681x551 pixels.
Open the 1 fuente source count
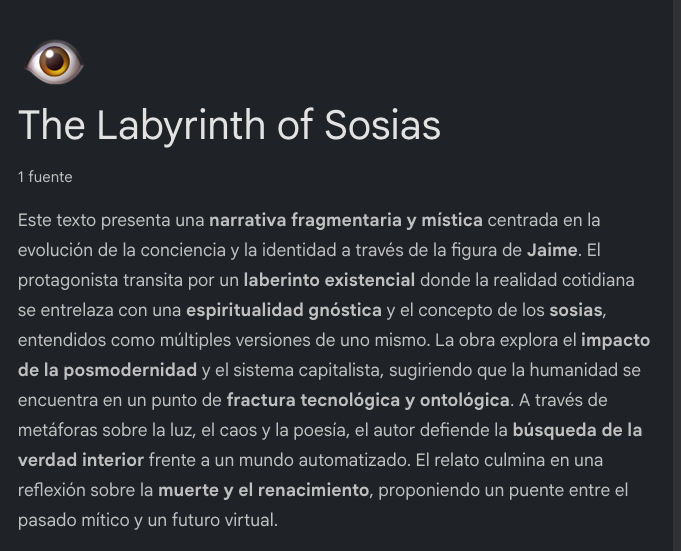[x=45, y=177]
